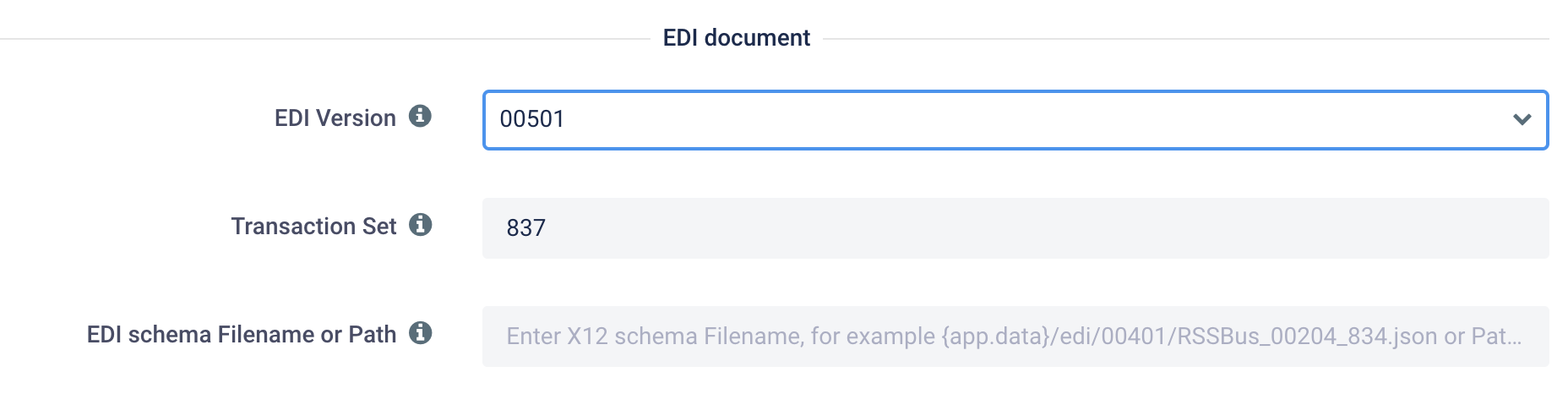The width and height of the screenshot is (1568, 394).
Task: Click the divider line left of EDI document
Action: [x=325, y=39]
